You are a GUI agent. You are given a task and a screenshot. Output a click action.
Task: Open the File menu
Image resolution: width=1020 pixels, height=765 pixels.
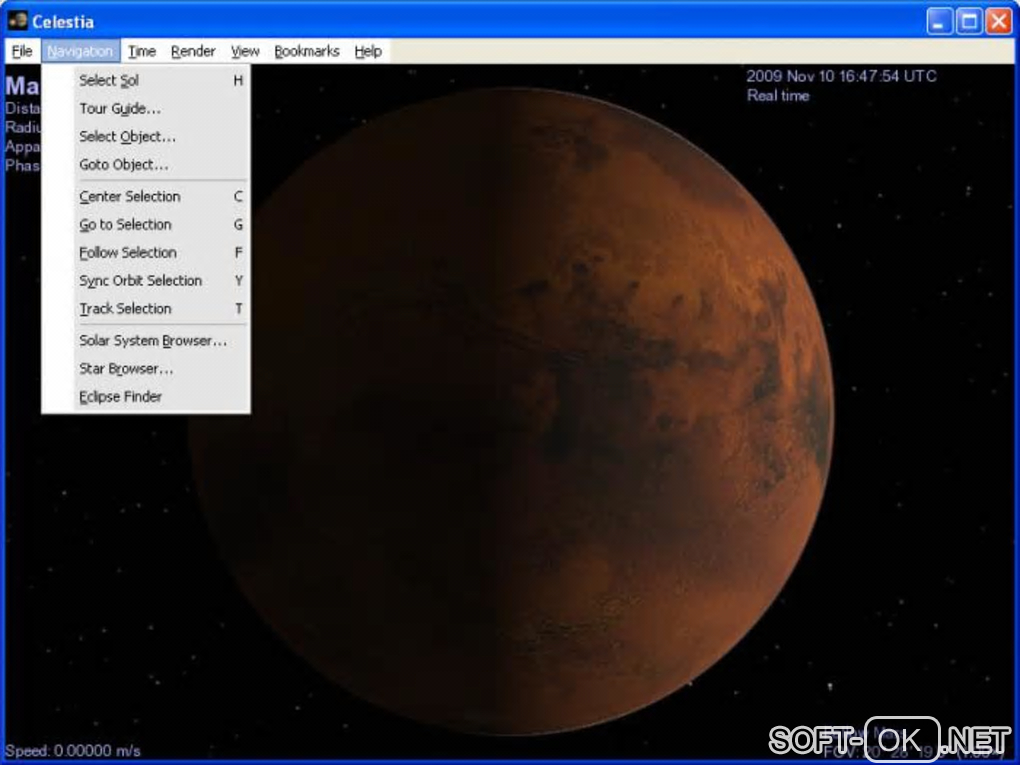(21, 51)
